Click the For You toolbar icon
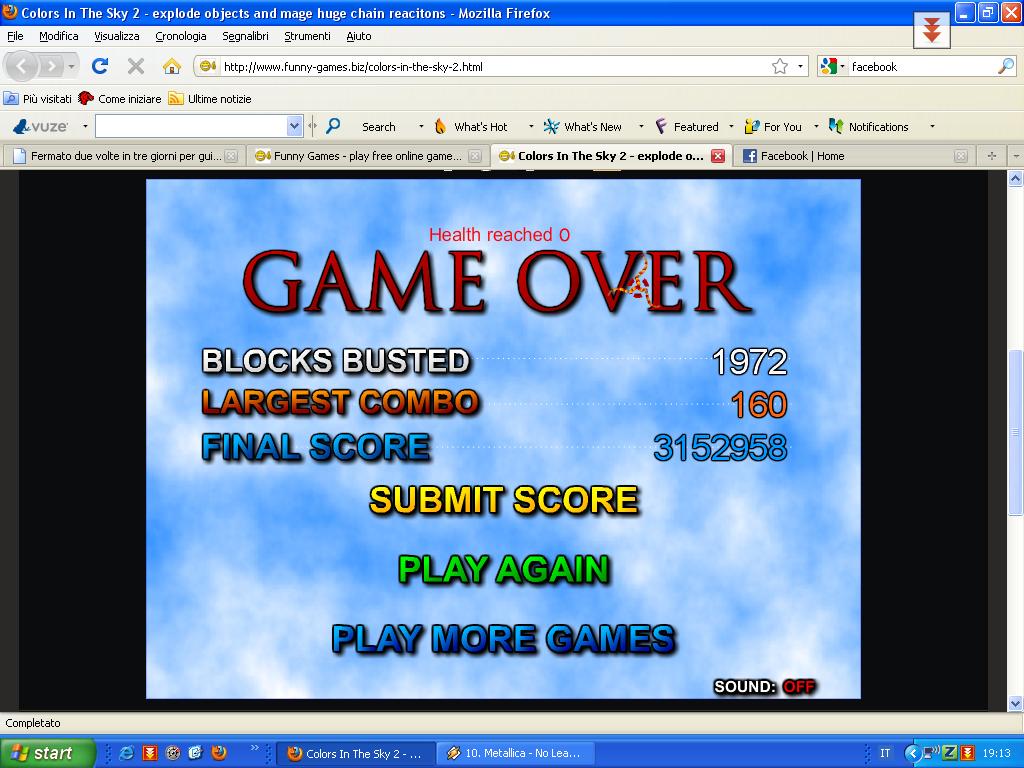Viewport: 1024px width, 768px height. [x=752, y=127]
